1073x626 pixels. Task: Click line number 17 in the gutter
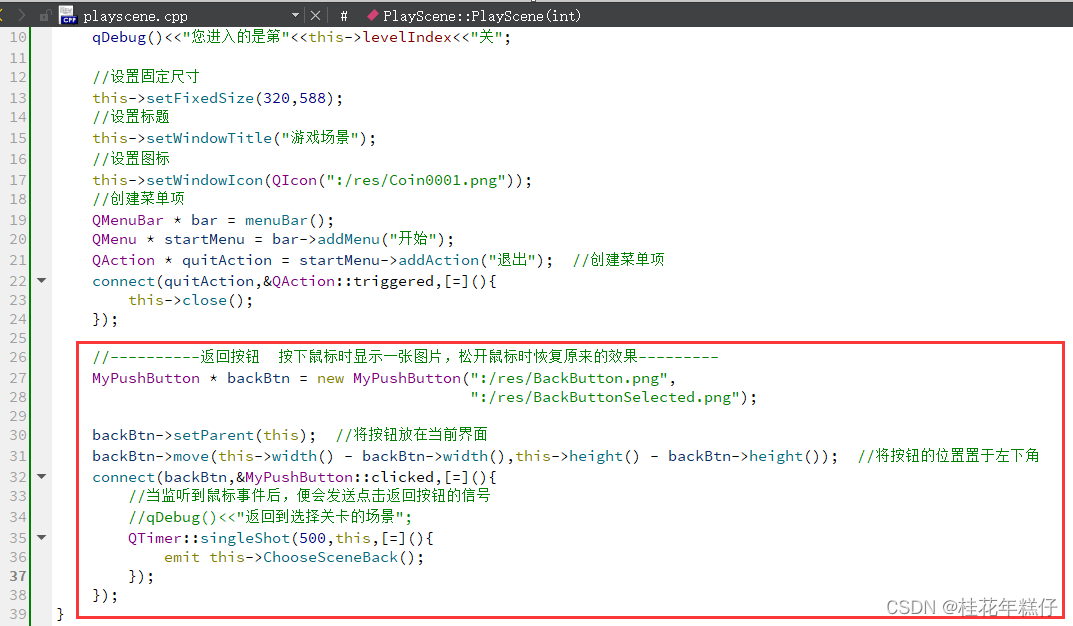18,180
